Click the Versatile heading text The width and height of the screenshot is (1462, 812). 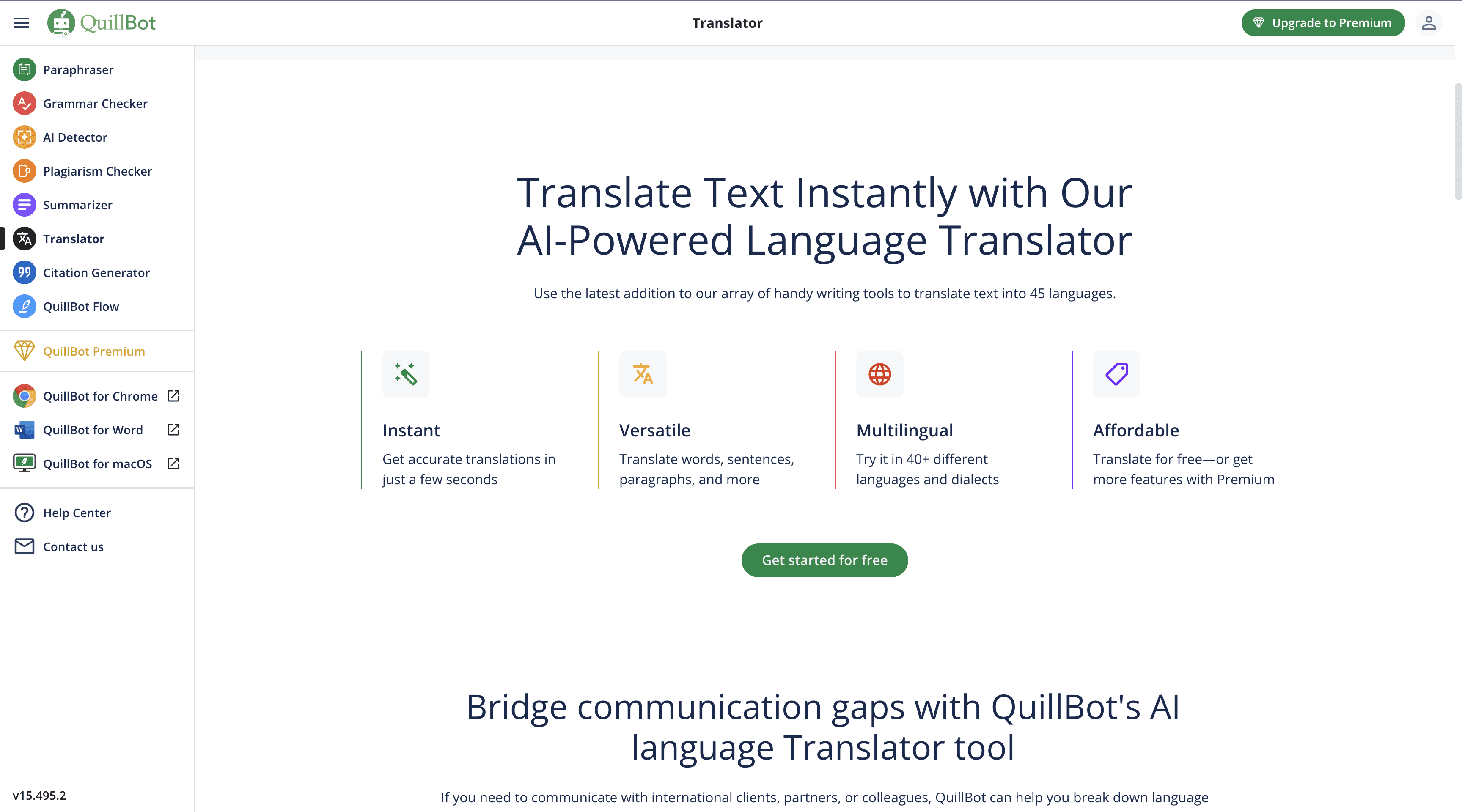click(x=654, y=430)
